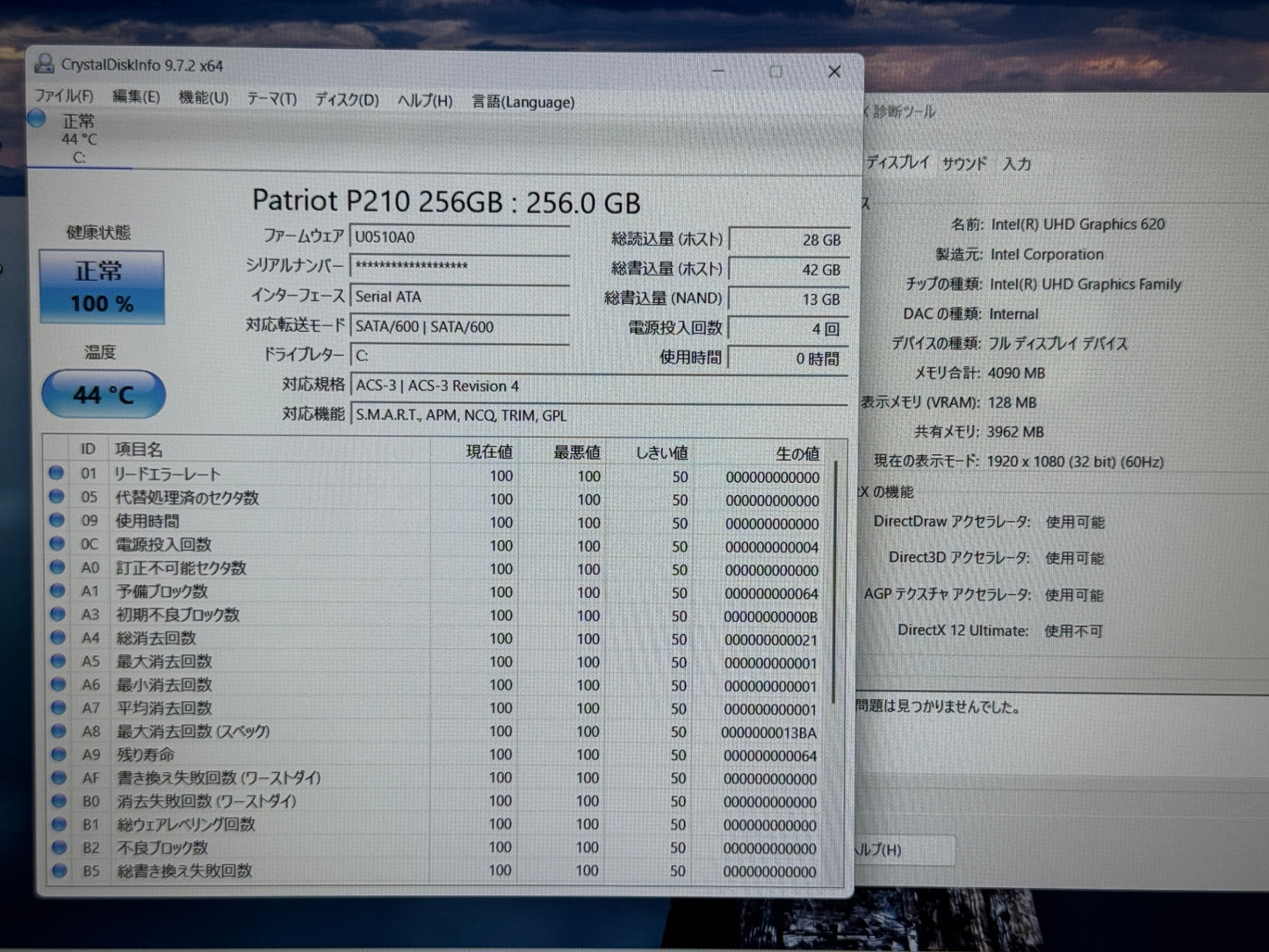Click the status dot of row 01 リードエラーレート
The image size is (1269, 952).
[x=57, y=472]
